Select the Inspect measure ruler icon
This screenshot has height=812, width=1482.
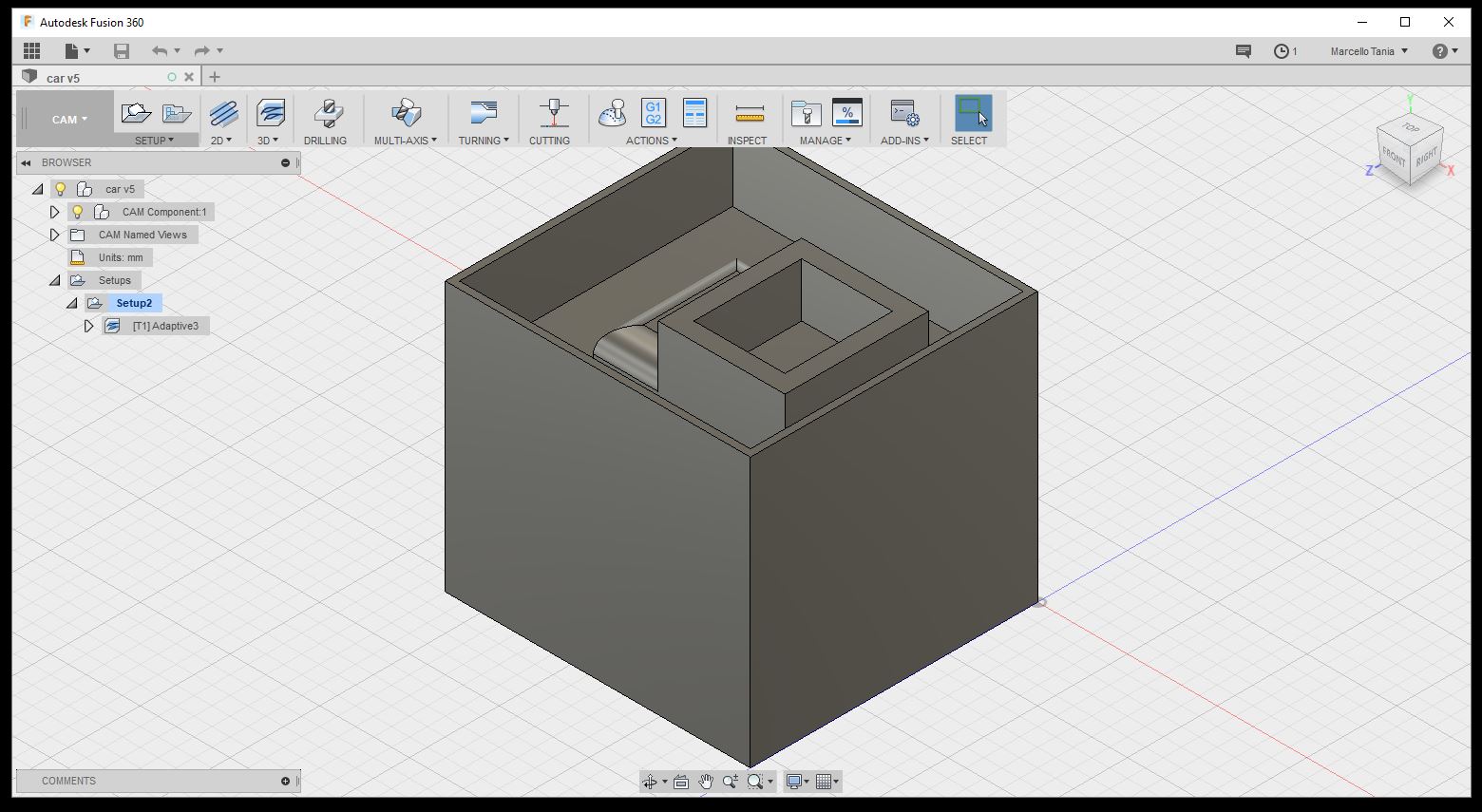[x=750, y=115]
